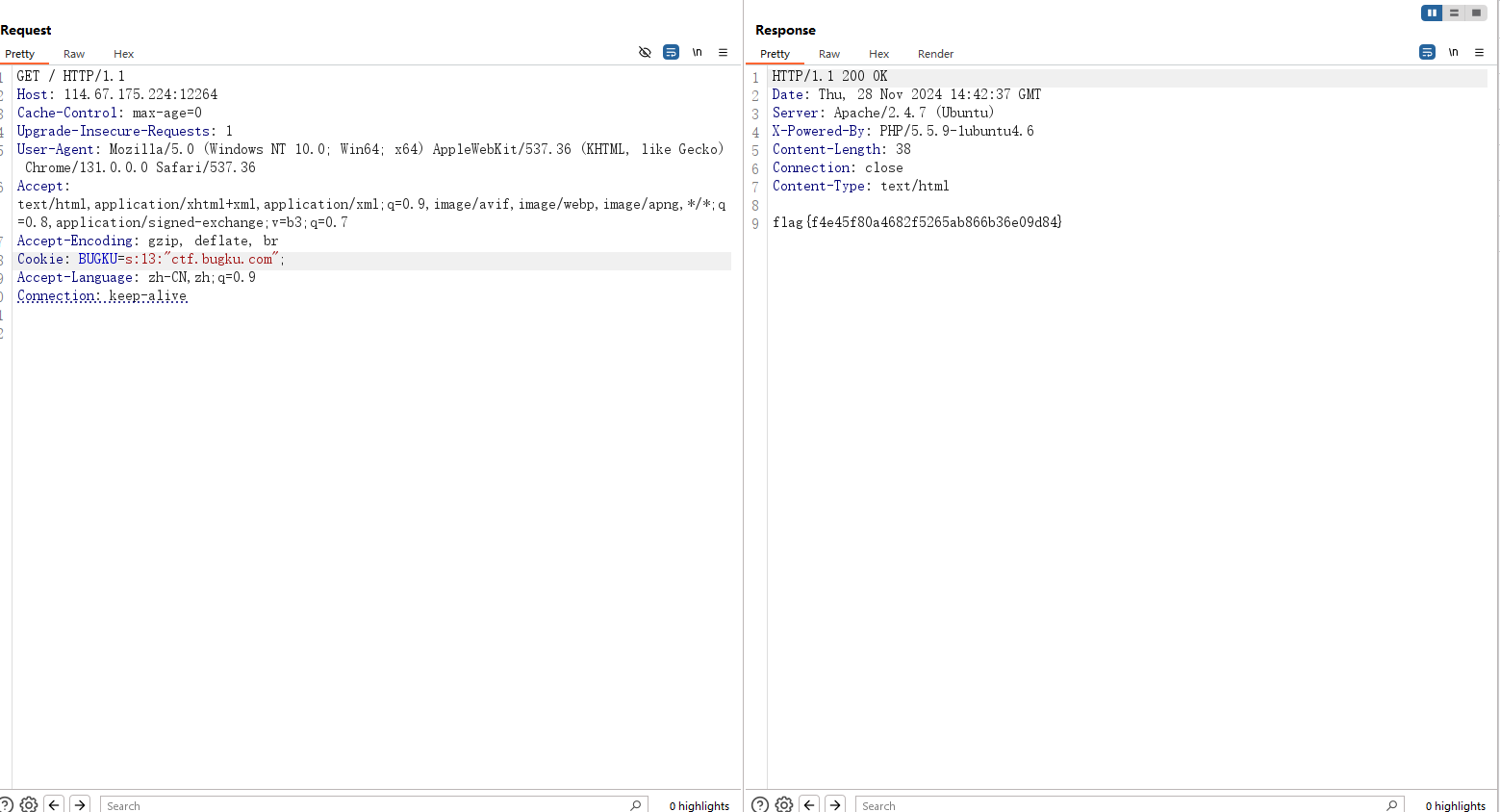The height and width of the screenshot is (812, 1500).
Task: Select side-by-side split layout icon
Action: pyautogui.click(x=1432, y=13)
